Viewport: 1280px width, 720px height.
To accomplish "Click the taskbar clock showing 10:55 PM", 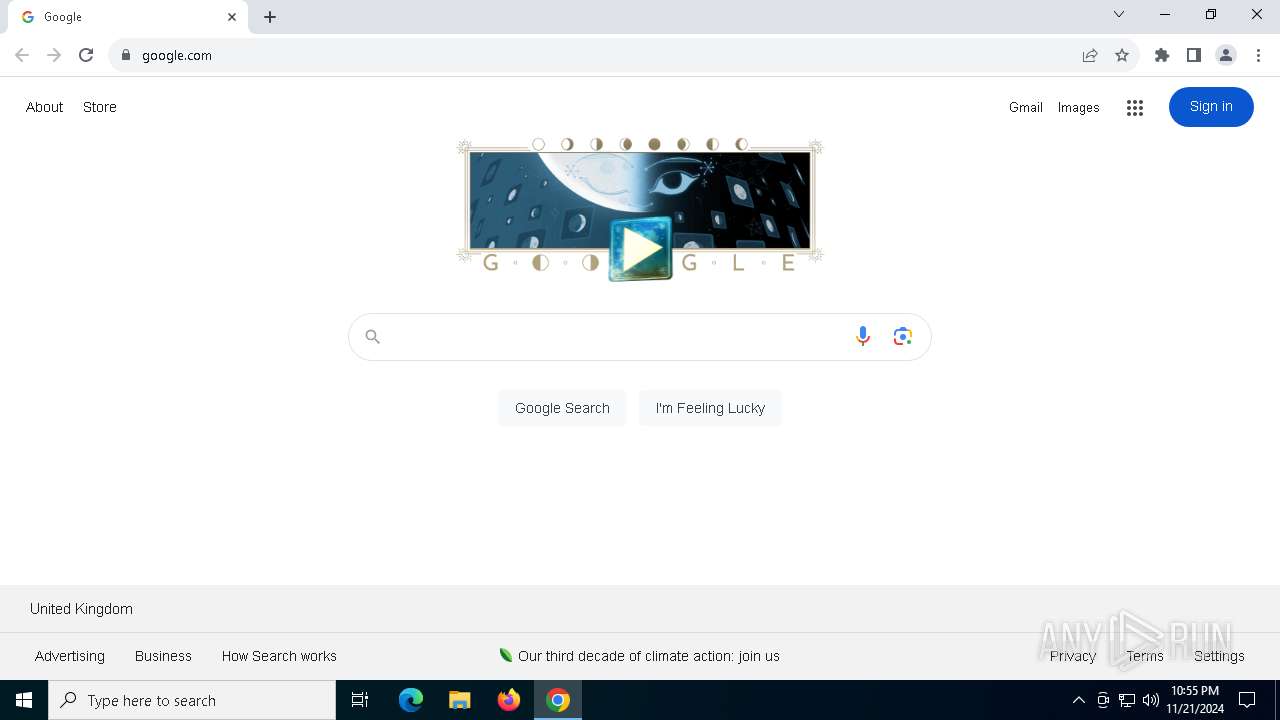I will [1195, 700].
